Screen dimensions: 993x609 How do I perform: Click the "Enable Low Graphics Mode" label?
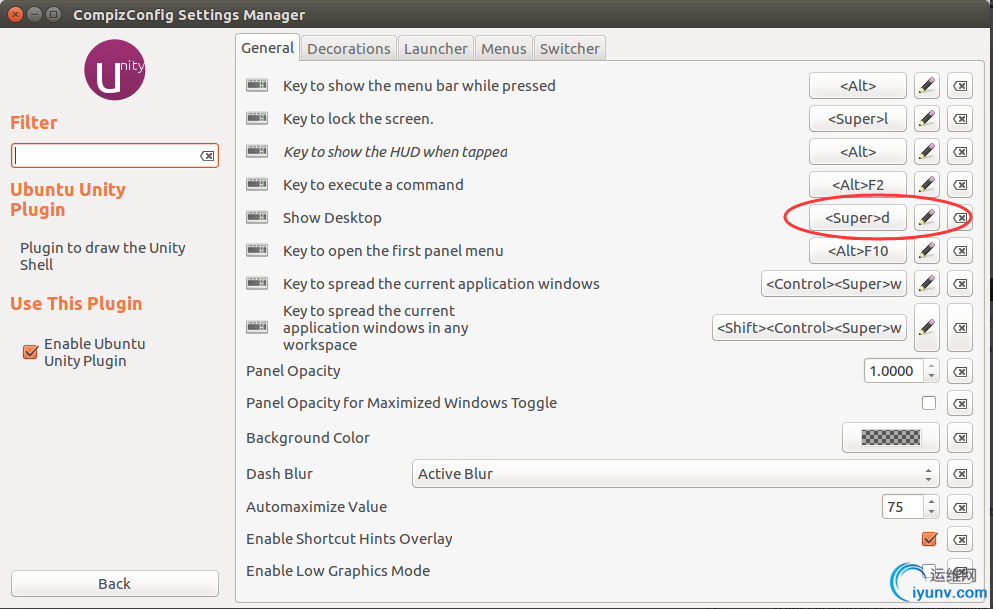[x=338, y=571]
